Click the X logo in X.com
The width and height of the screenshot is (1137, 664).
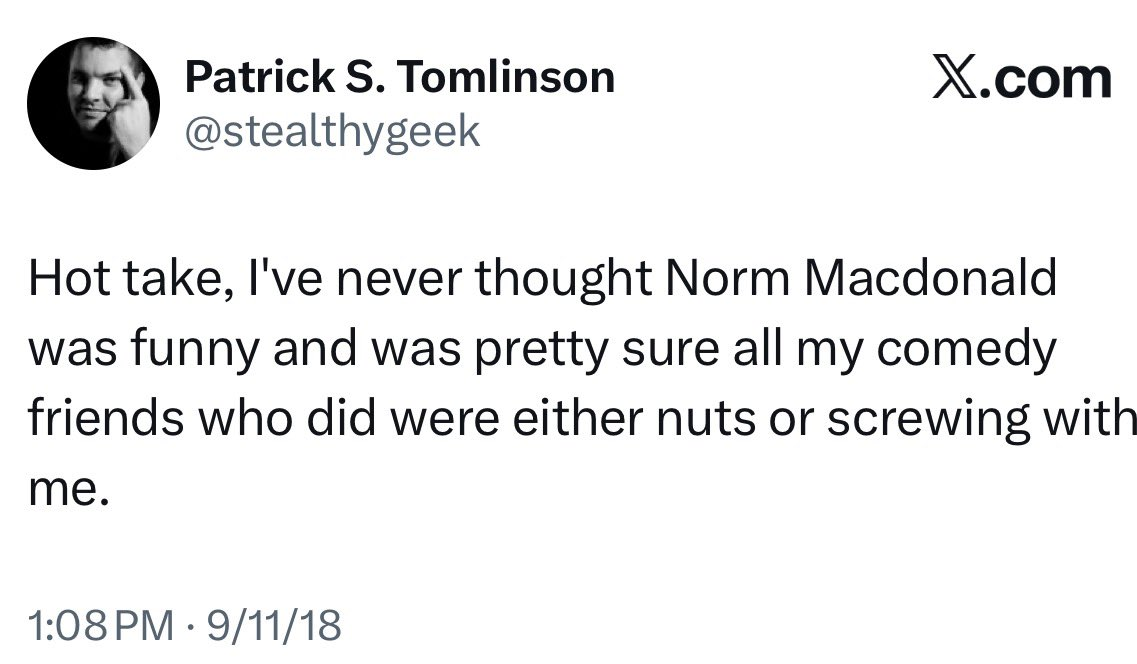pyautogui.click(x=955, y=77)
